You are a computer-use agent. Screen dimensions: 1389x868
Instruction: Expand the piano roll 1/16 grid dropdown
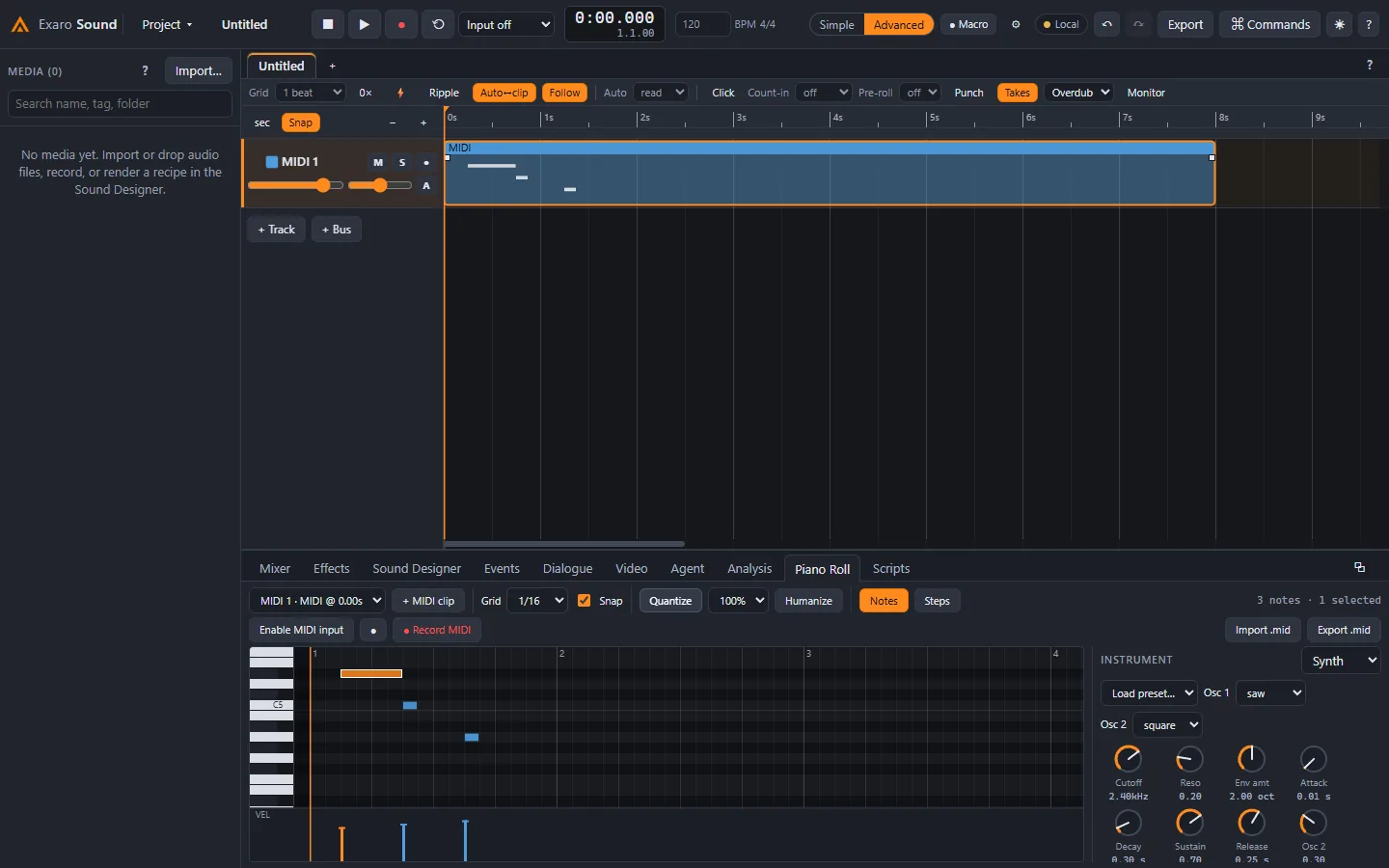(x=538, y=600)
